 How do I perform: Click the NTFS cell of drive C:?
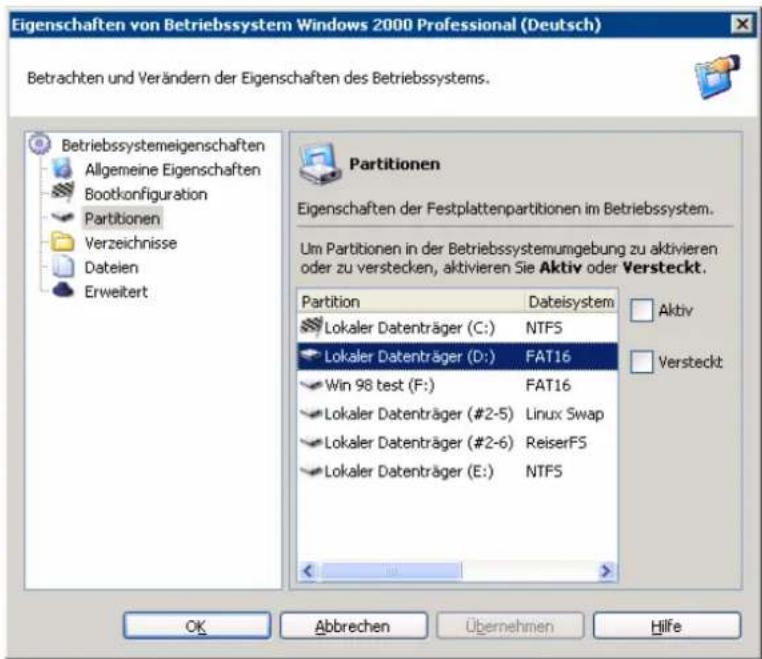click(x=544, y=328)
